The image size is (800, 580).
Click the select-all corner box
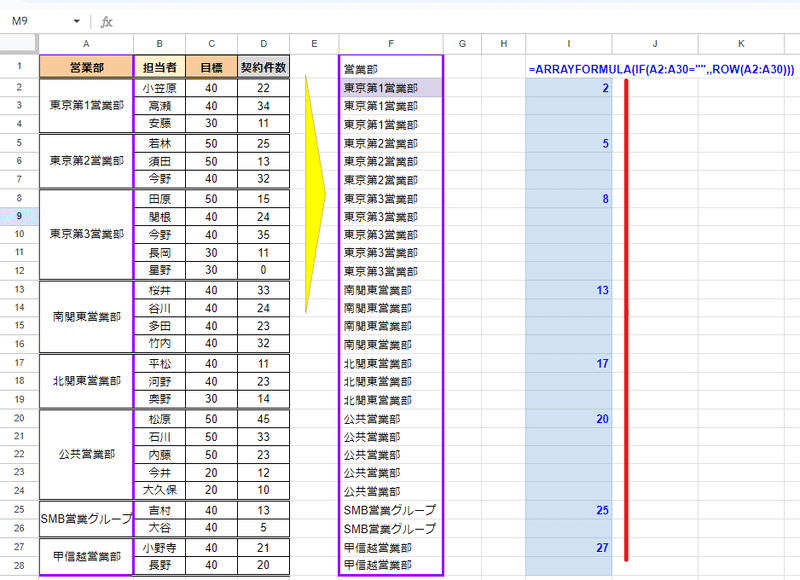point(19,44)
